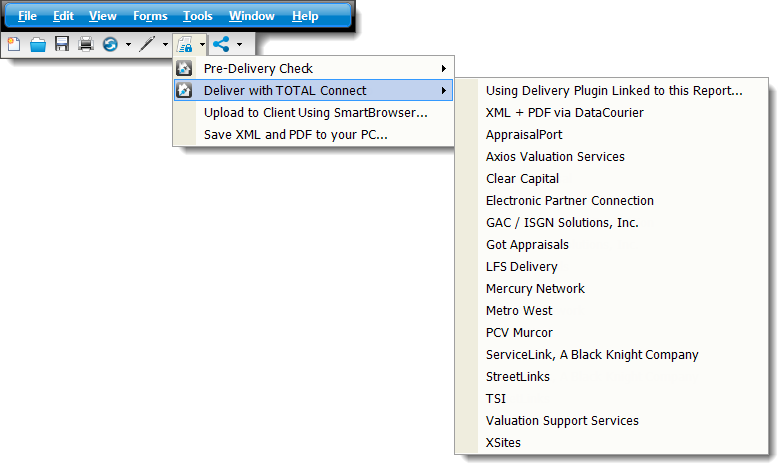Select Upload to Client Using SmartBrowser
Screen dimensions: 778x464
(315, 113)
